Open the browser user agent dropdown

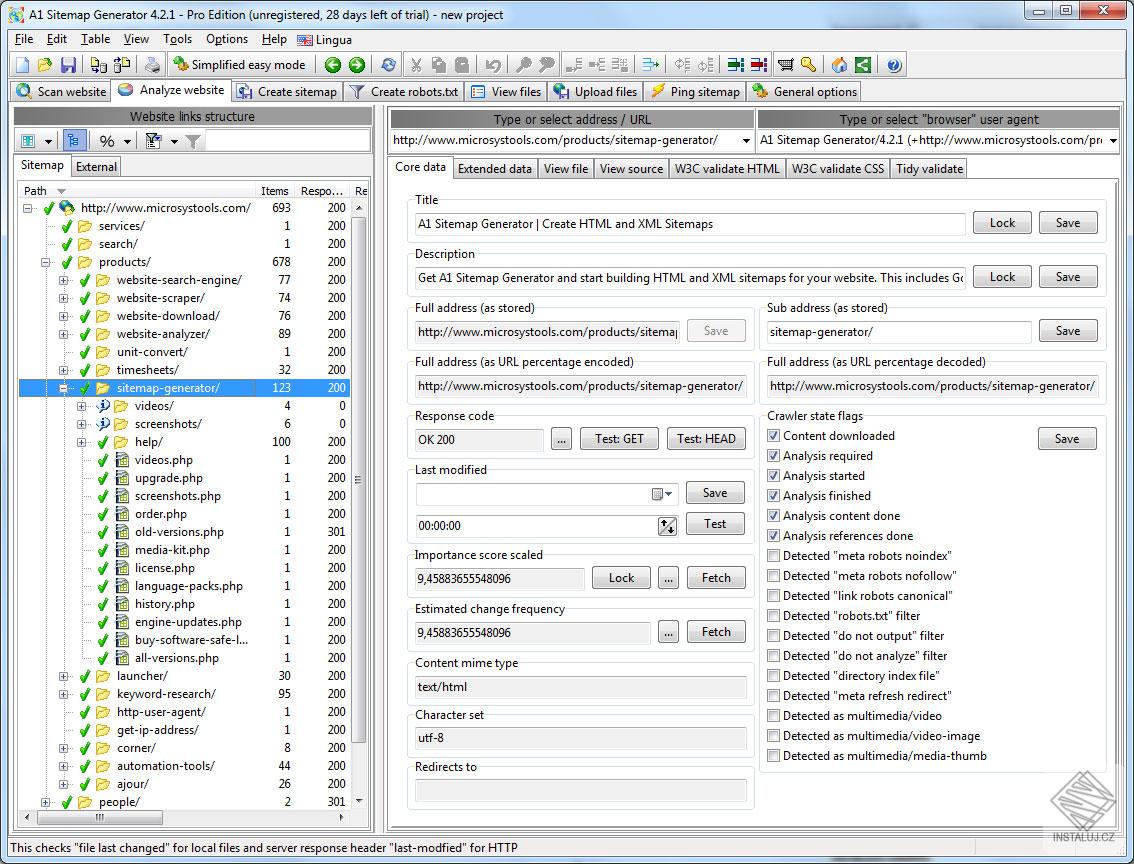1115,140
